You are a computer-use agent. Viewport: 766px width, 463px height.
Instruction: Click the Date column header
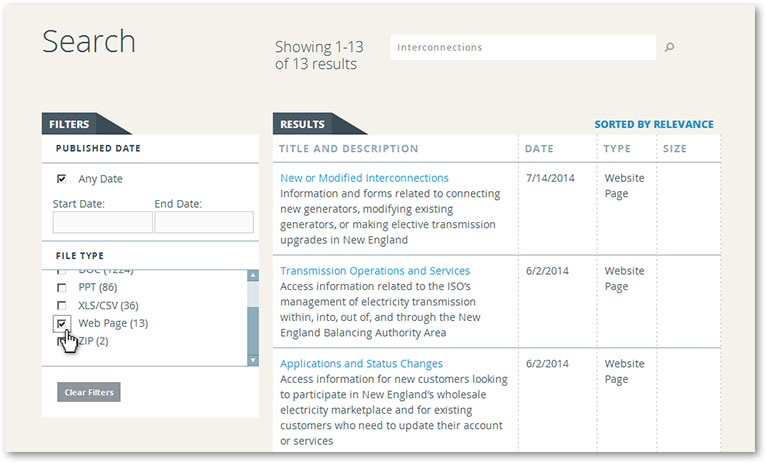(539, 149)
